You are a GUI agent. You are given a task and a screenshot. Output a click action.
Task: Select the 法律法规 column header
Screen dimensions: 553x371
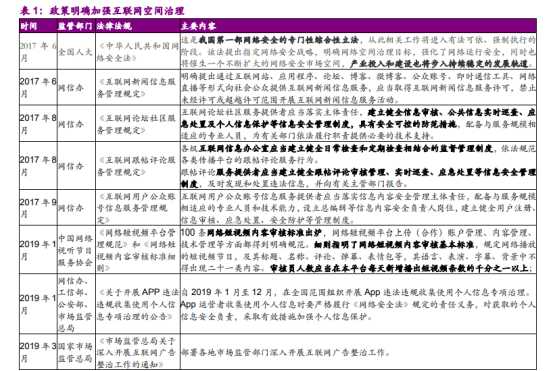[114, 26]
